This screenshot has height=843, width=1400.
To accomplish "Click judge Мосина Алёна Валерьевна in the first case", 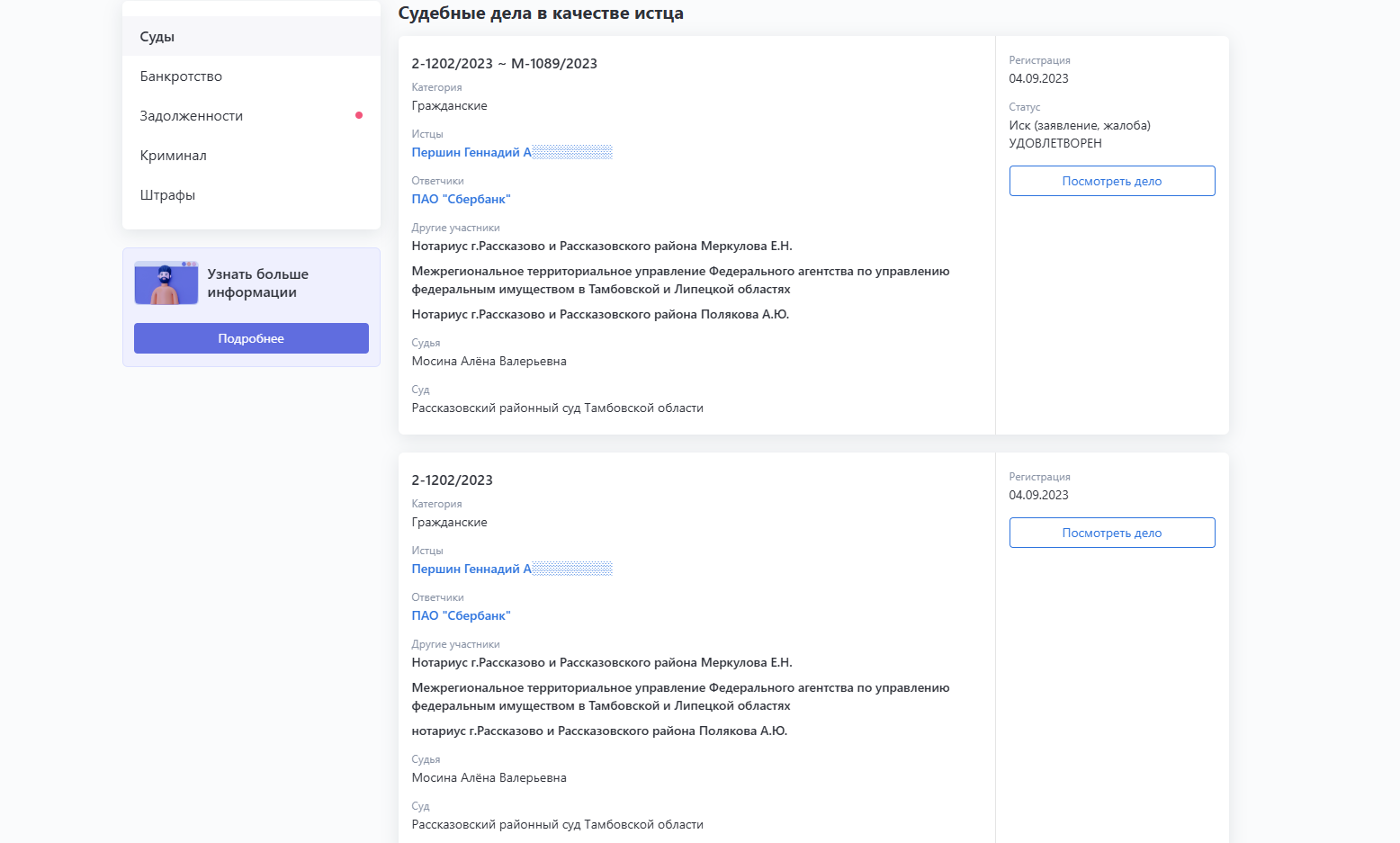I will (x=489, y=361).
